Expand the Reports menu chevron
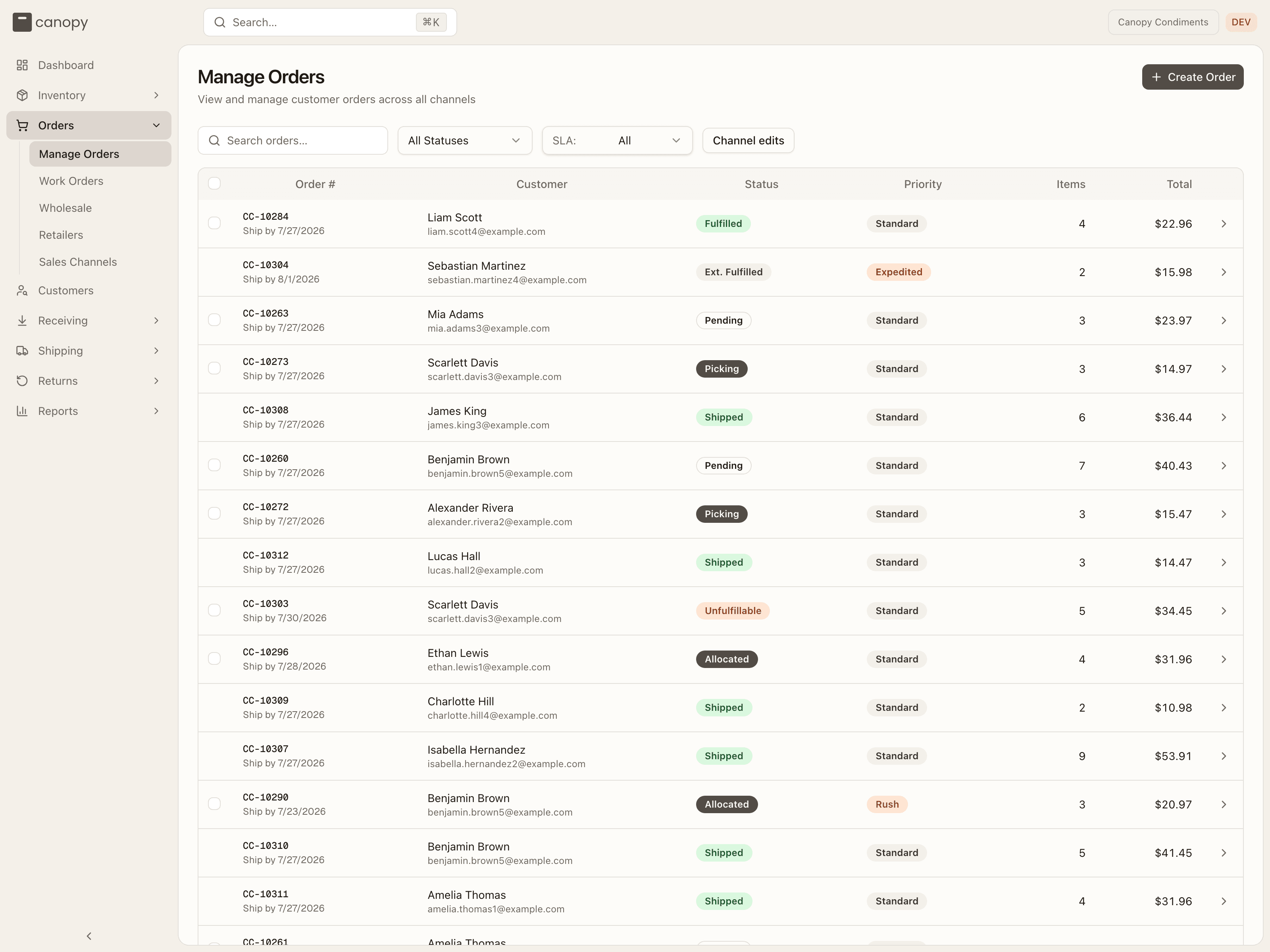1270x952 pixels. pyautogui.click(x=156, y=411)
